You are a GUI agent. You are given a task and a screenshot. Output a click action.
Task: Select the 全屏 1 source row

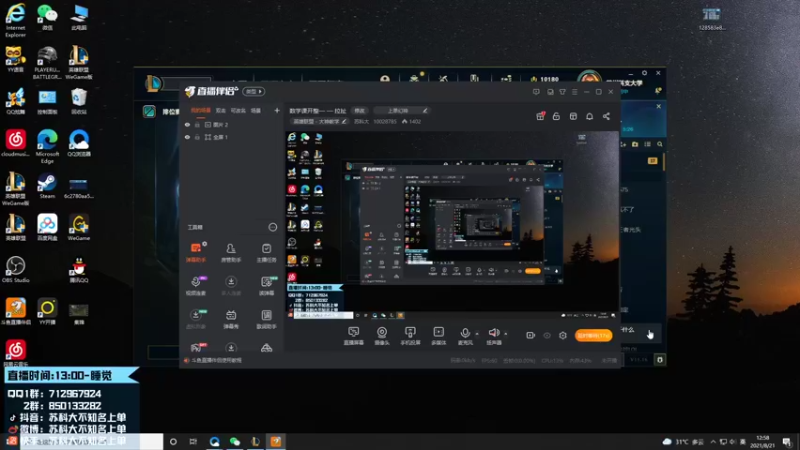[231, 137]
